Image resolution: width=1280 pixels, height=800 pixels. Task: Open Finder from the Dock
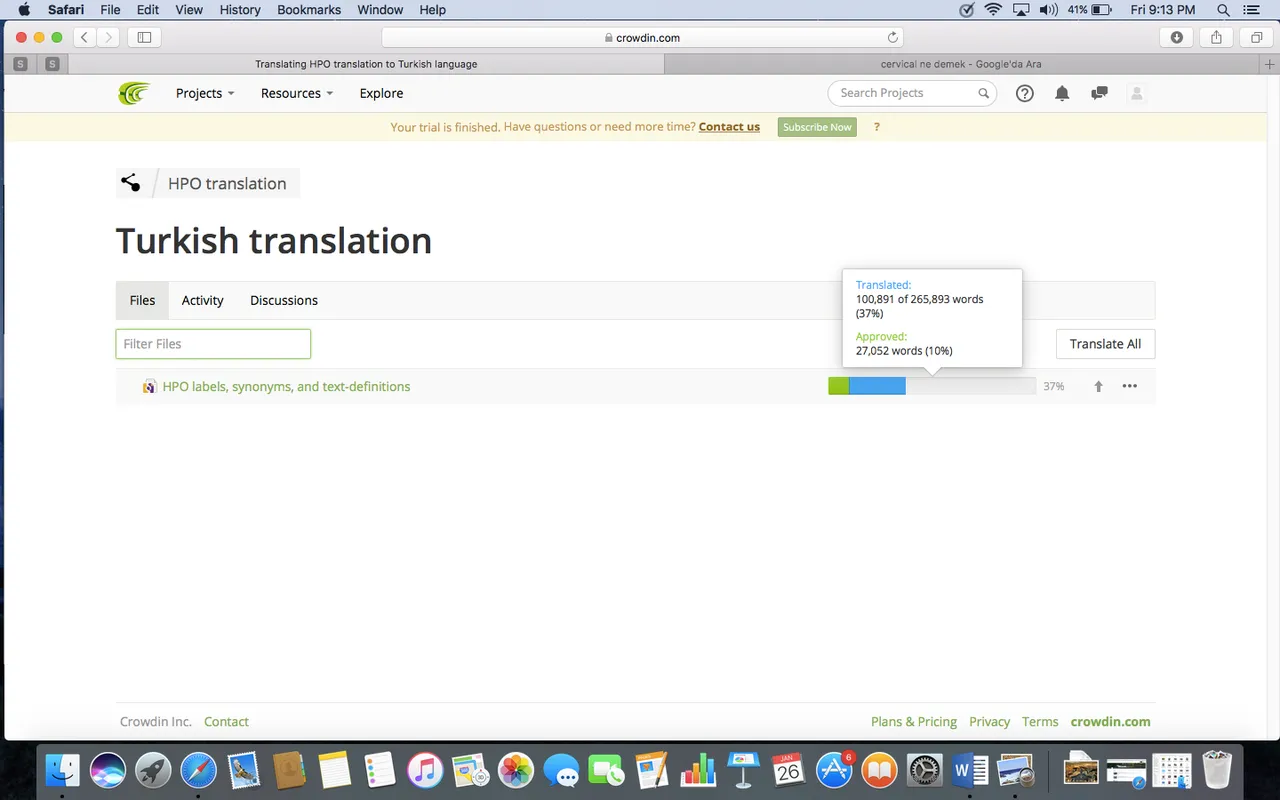pos(63,770)
